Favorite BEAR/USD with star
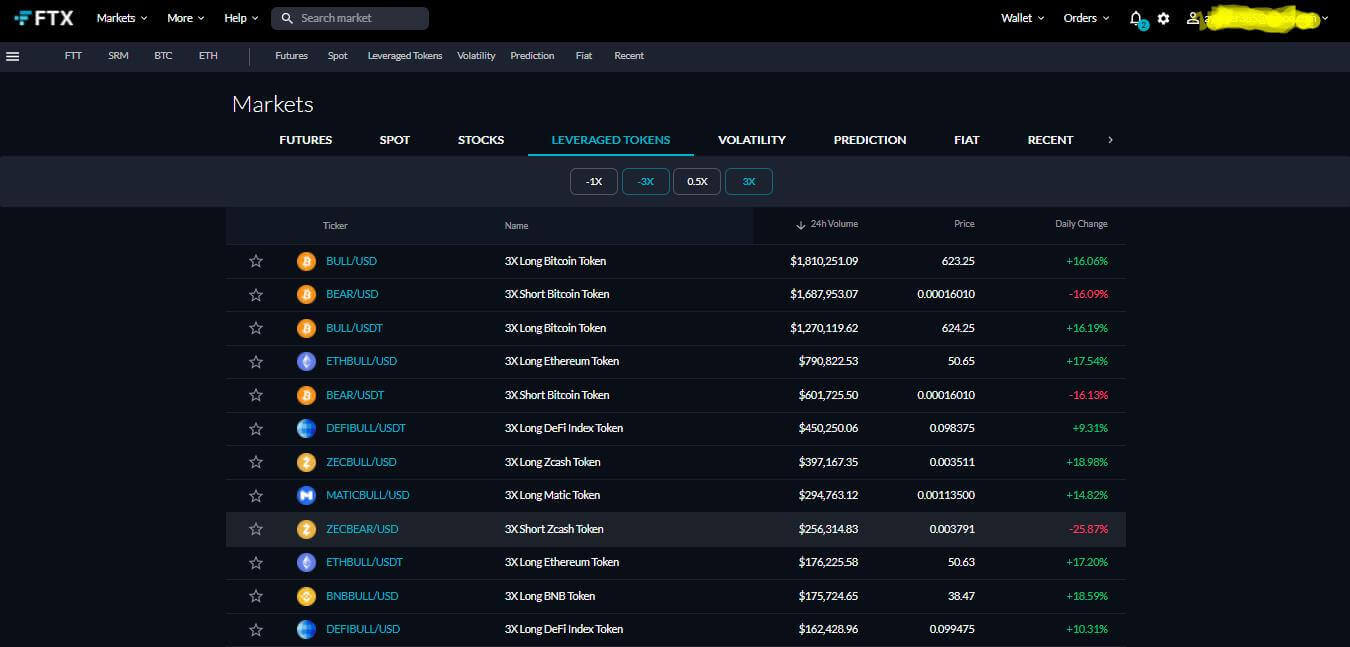1350x647 pixels. (256, 294)
